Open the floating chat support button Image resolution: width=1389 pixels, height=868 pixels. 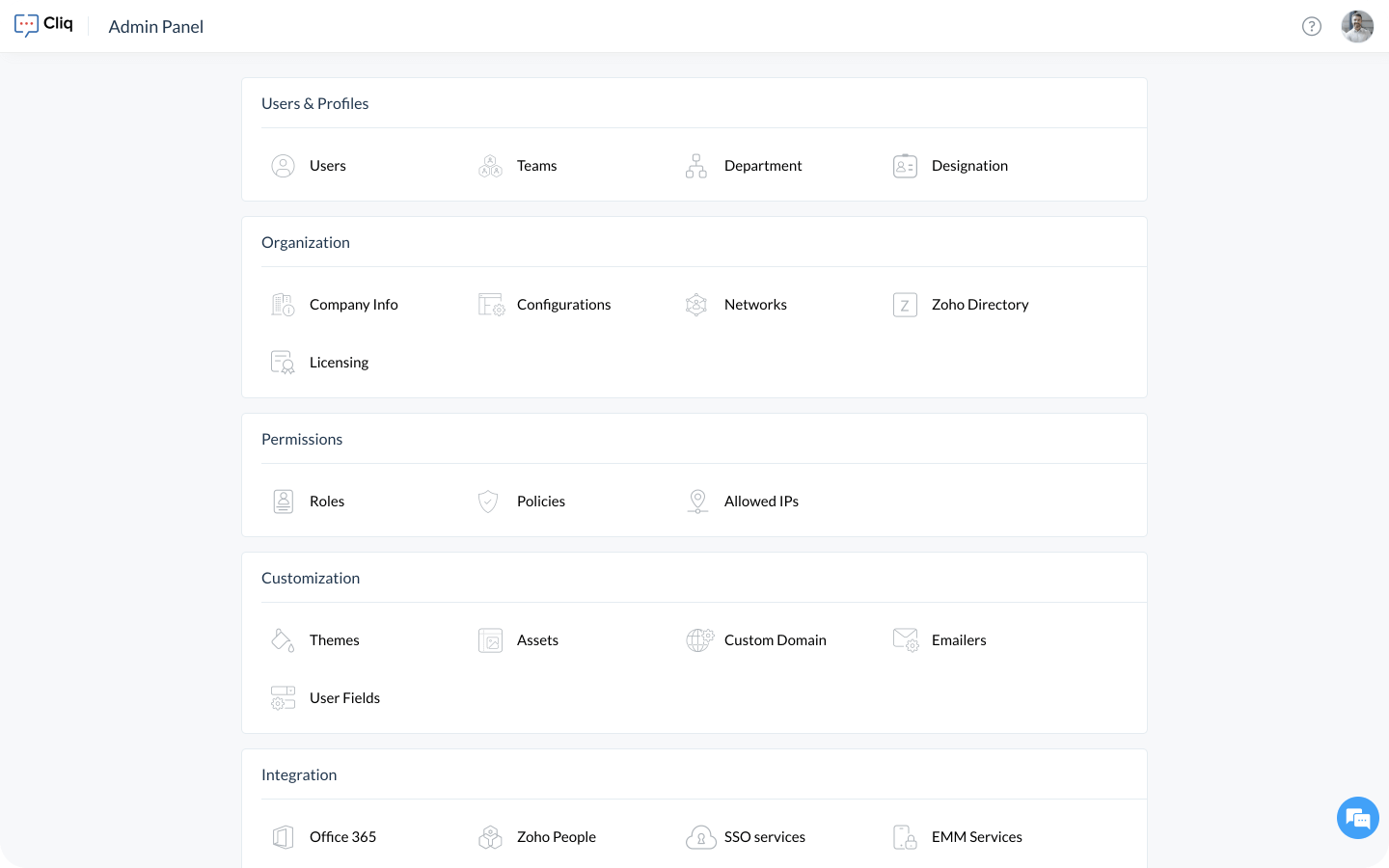1357,819
